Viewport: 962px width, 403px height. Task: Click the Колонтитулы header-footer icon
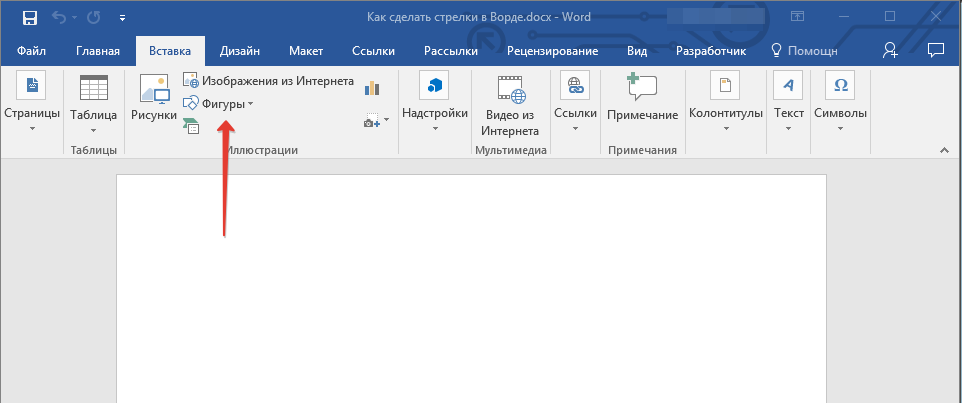(x=725, y=85)
